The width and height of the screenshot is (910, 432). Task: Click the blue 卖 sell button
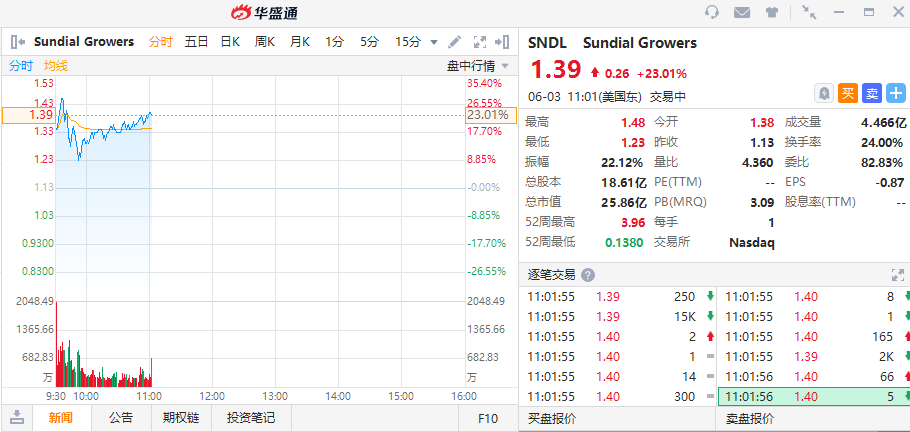pos(871,93)
